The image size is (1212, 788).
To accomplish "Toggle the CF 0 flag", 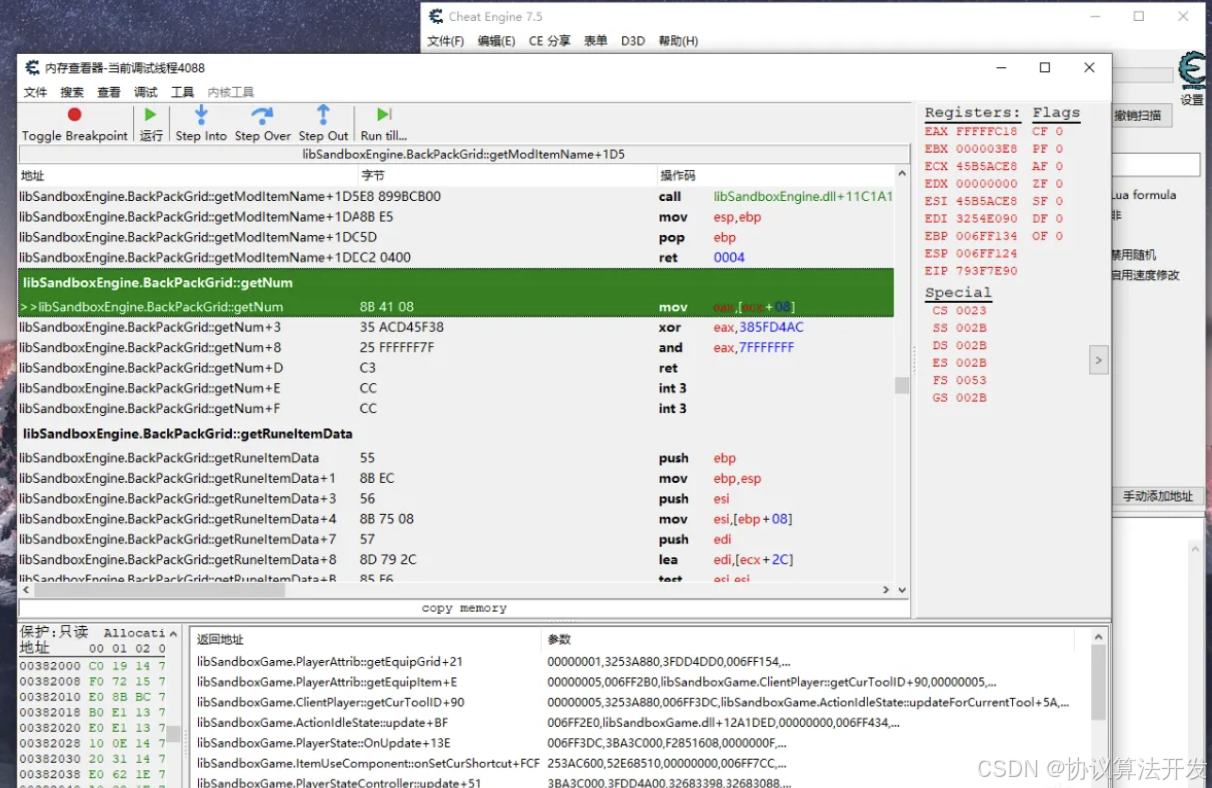I will [1047, 132].
